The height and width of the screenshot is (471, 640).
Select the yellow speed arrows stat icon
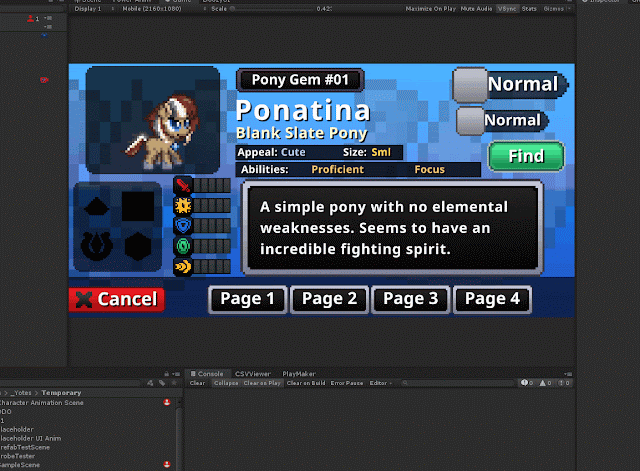(x=183, y=267)
